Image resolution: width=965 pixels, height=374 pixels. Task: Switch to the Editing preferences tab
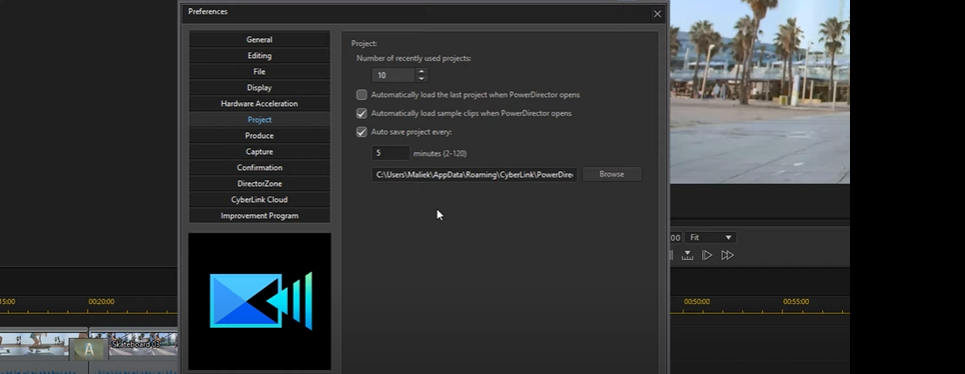click(x=259, y=55)
